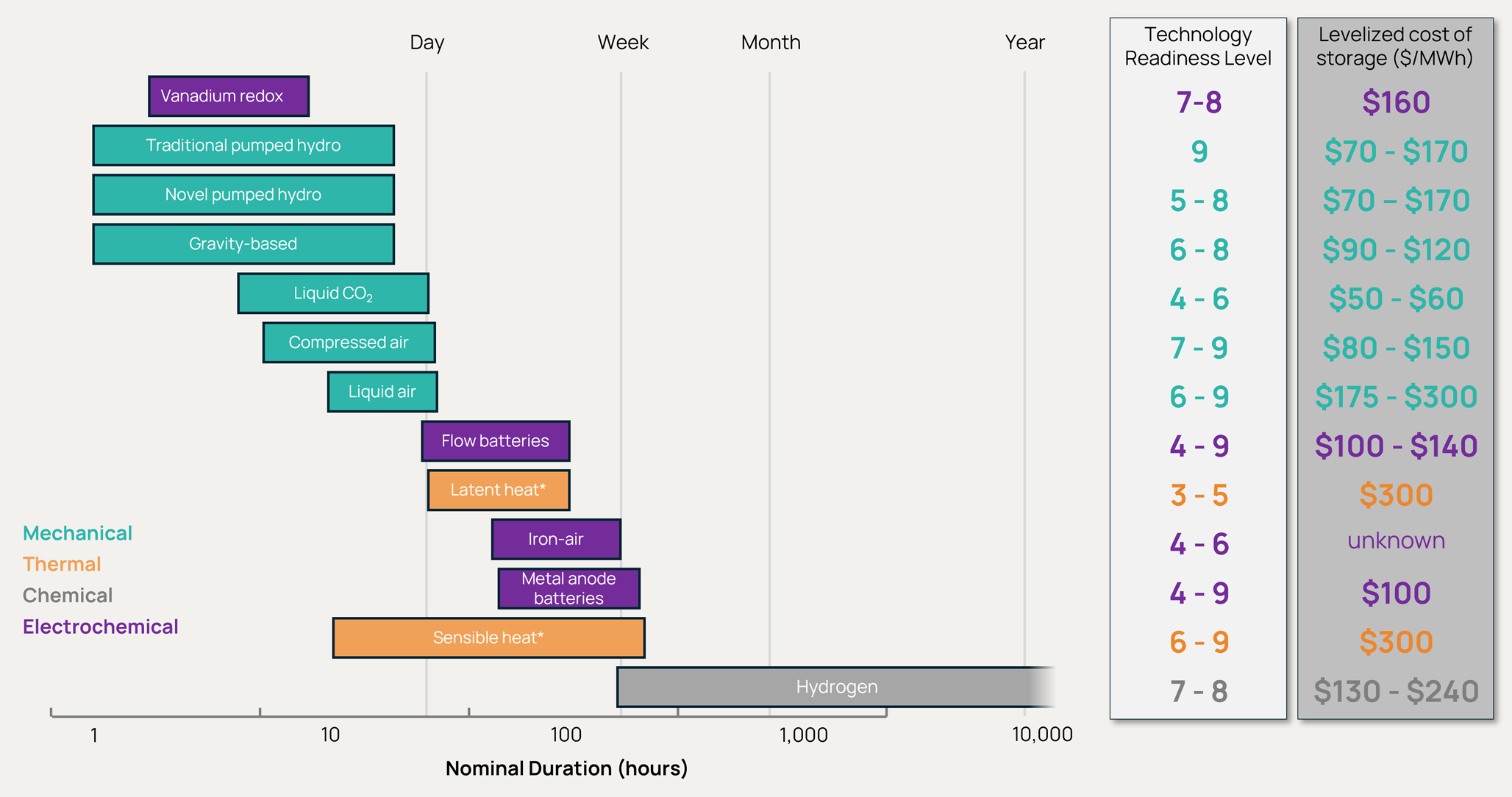Click the $175 - $300 cost value

1396,398
